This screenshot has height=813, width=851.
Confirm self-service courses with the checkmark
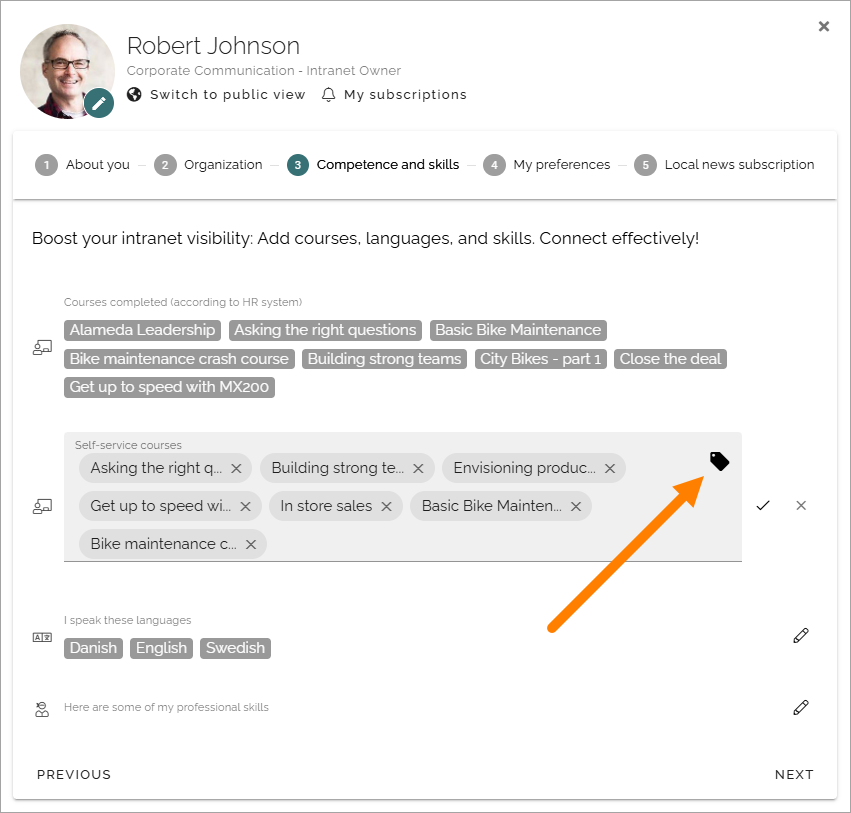pyautogui.click(x=763, y=505)
